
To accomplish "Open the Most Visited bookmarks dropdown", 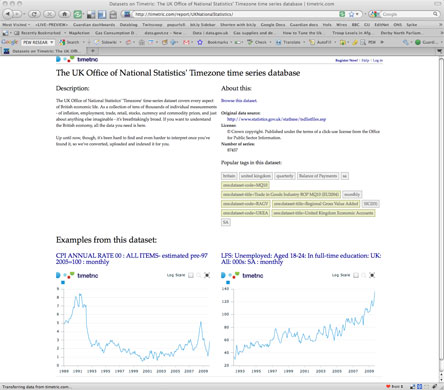I will [16, 25].
